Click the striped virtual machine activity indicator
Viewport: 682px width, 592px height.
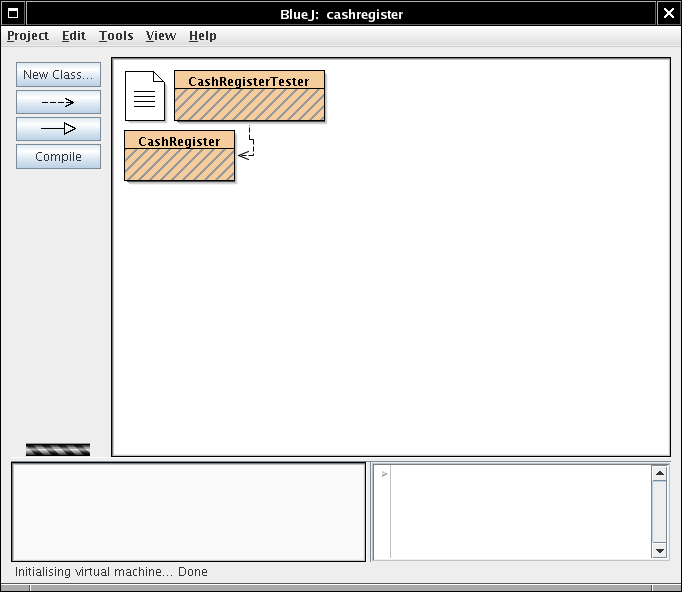click(x=58, y=449)
